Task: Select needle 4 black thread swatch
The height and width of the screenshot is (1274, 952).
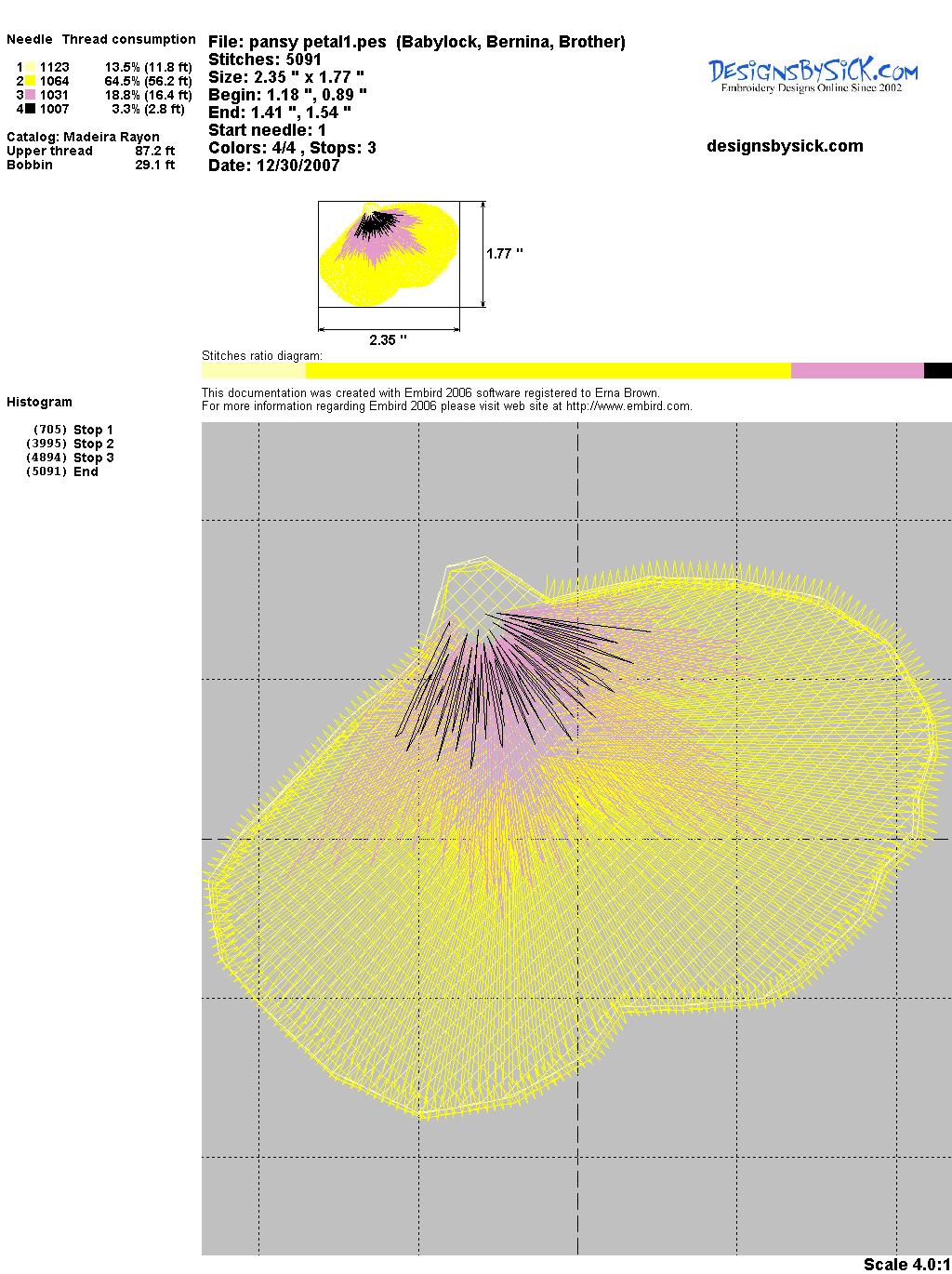Action: 31,109
